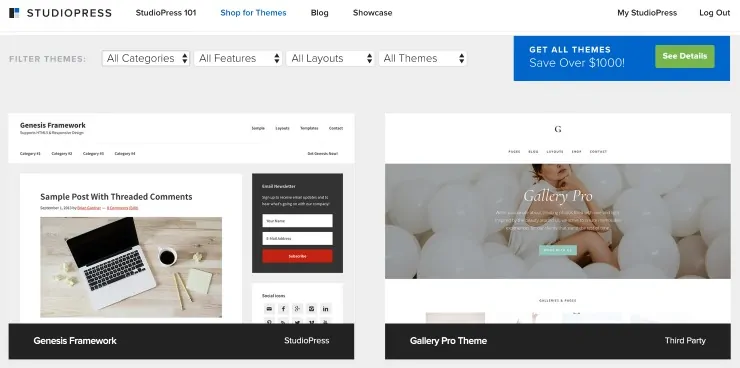Click the StudioPress logo

(60, 13)
